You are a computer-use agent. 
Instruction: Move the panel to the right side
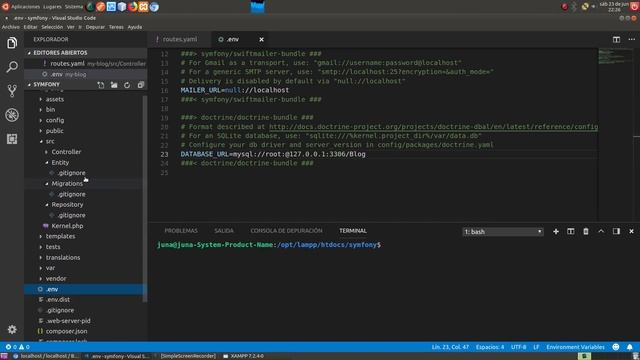pos(616,231)
